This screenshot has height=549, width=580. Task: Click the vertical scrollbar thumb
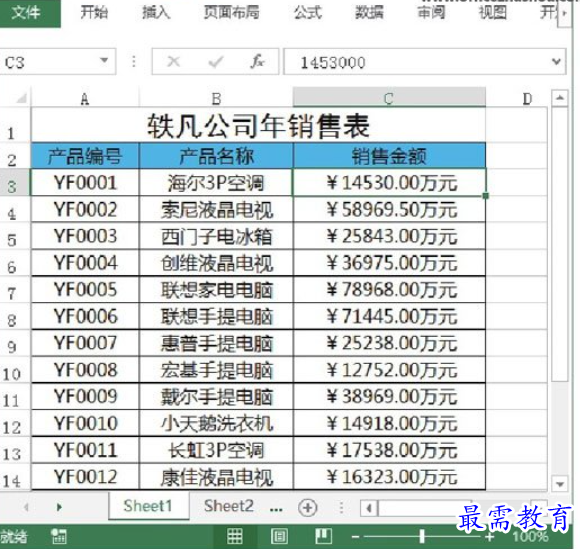point(559,244)
